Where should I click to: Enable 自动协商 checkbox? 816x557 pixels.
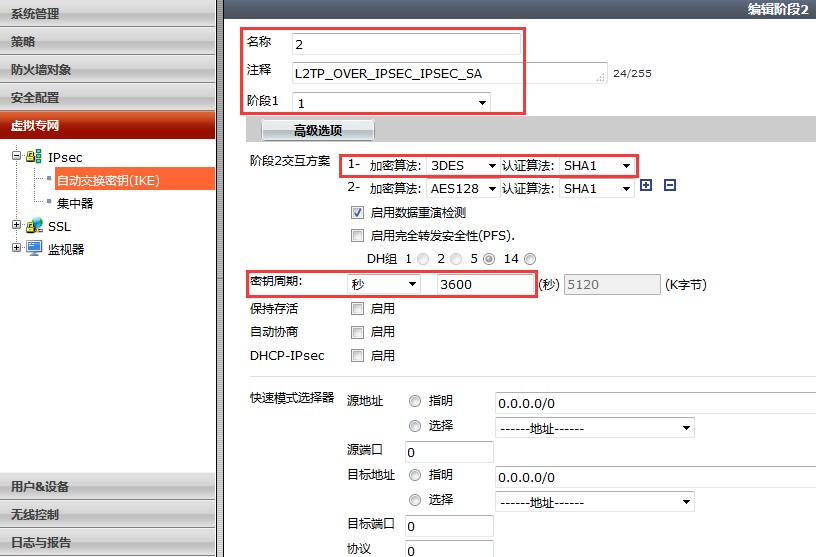pos(357,332)
